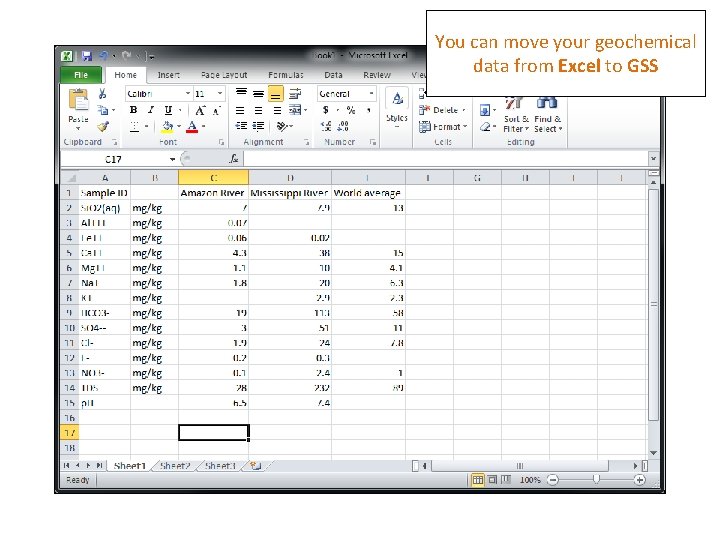Switch to the Formulas tab
The height and width of the screenshot is (540, 720).
pyautogui.click(x=286, y=75)
